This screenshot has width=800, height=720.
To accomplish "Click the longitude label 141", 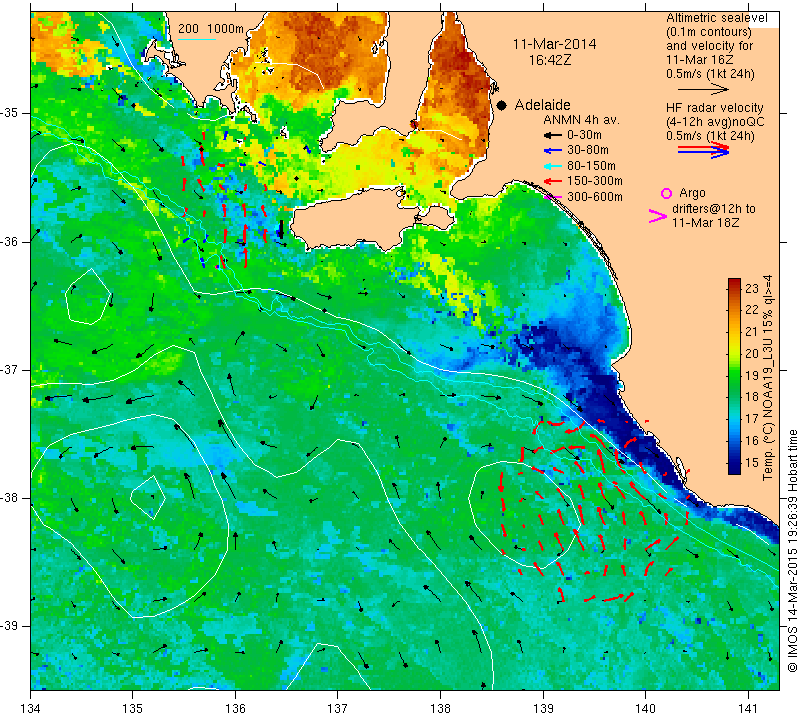I will click(x=748, y=709).
